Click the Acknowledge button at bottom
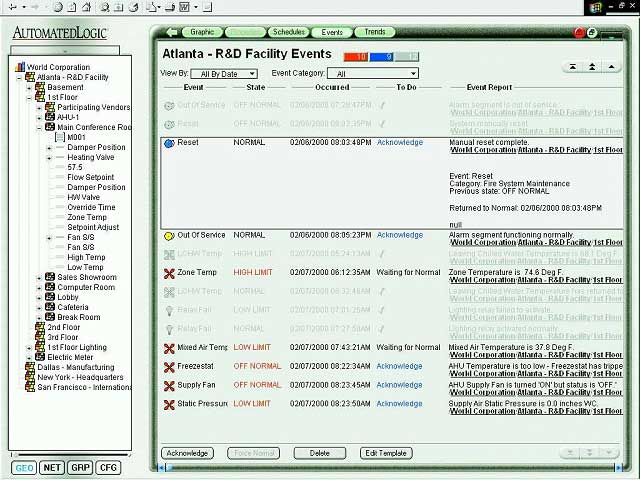 (x=187, y=453)
